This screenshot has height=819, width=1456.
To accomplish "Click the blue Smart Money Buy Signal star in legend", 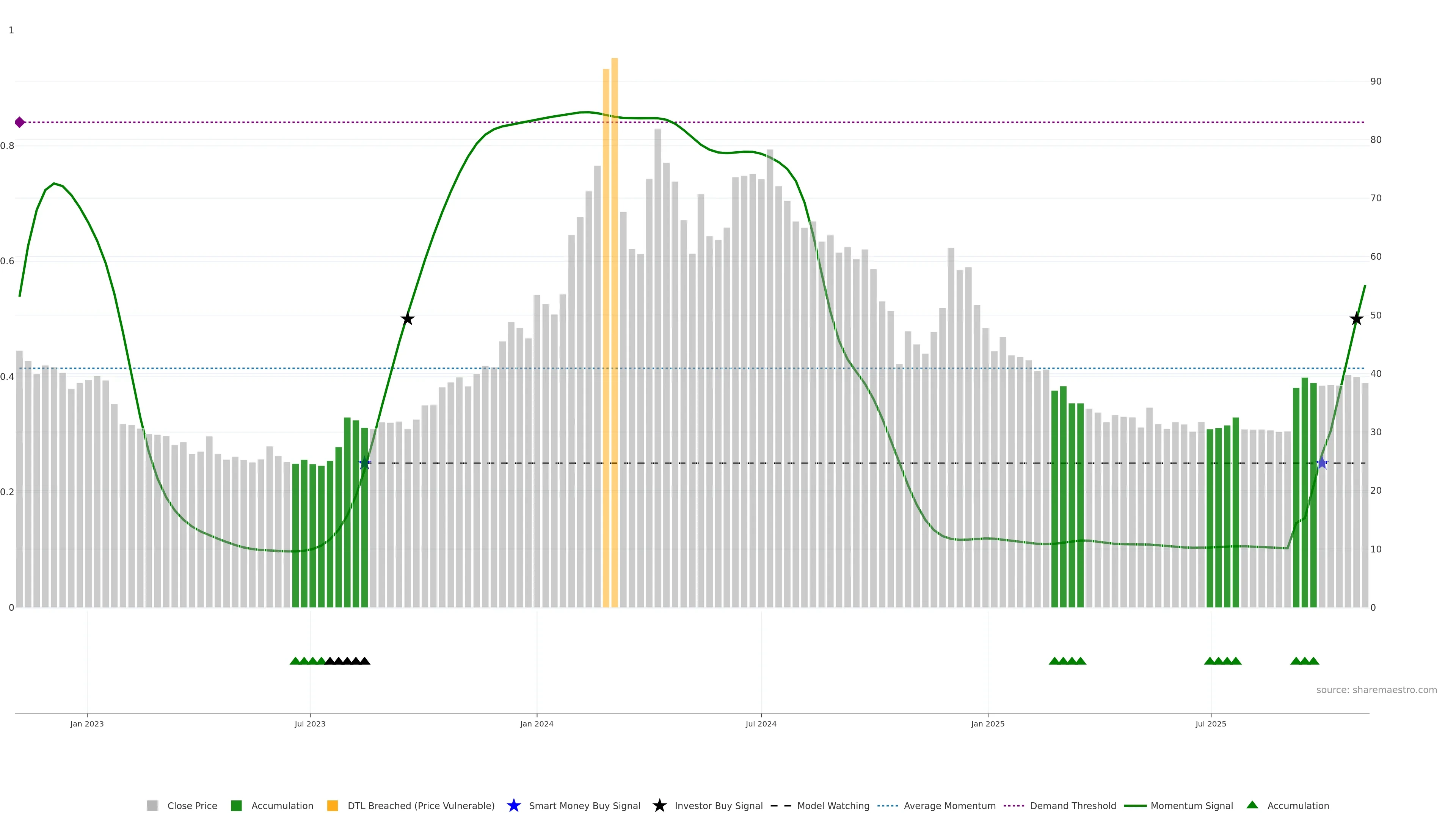I will point(513,805).
